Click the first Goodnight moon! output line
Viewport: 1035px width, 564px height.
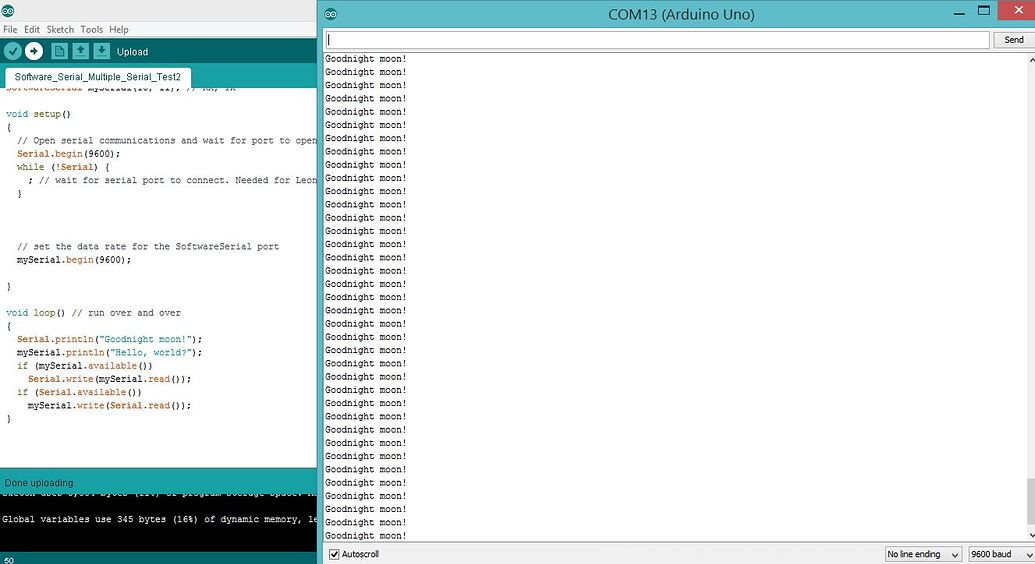(x=366, y=59)
